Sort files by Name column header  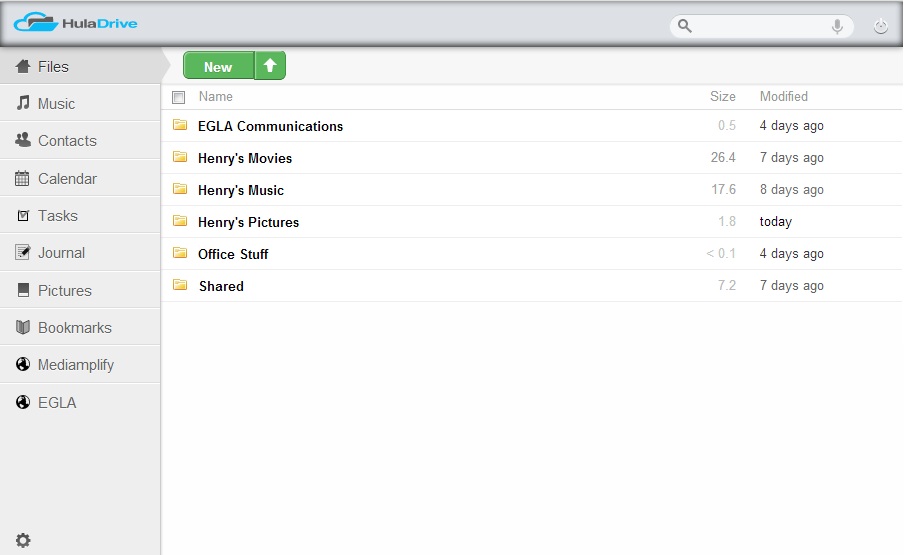point(216,97)
